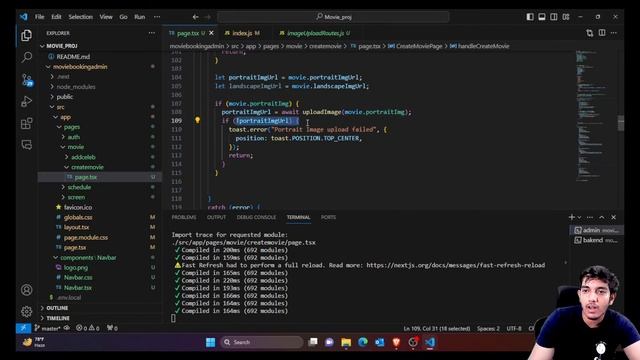The width and height of the screenshot is (640, 360).
Task: Click the editor vertical scrollbar thumb
Action: (x=620, y=123)
